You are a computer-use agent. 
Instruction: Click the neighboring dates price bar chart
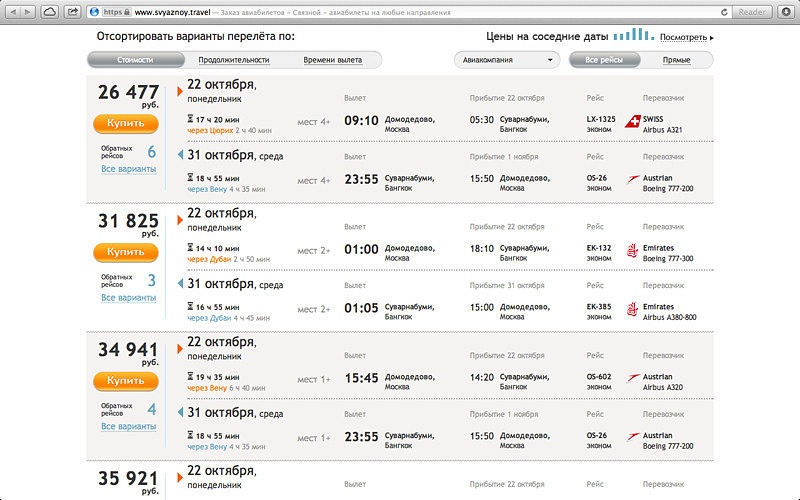pos(633,35)
